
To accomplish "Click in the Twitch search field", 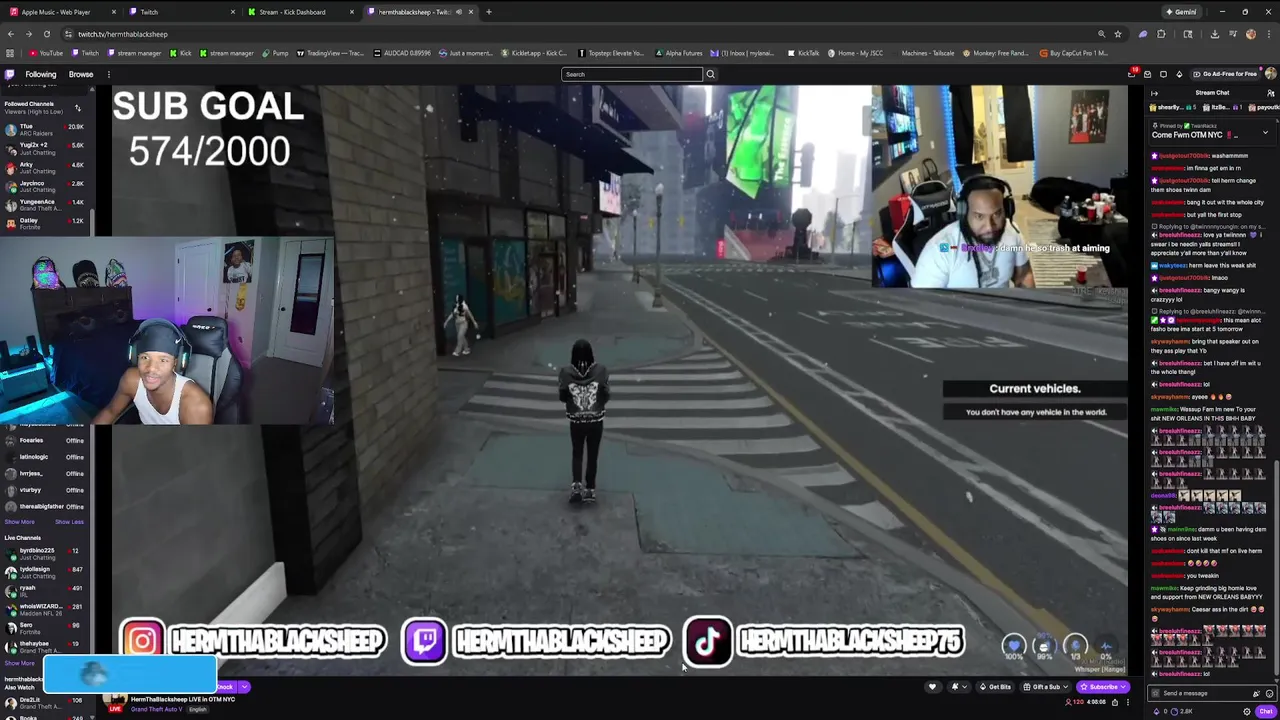I will [x=632, y=74].
